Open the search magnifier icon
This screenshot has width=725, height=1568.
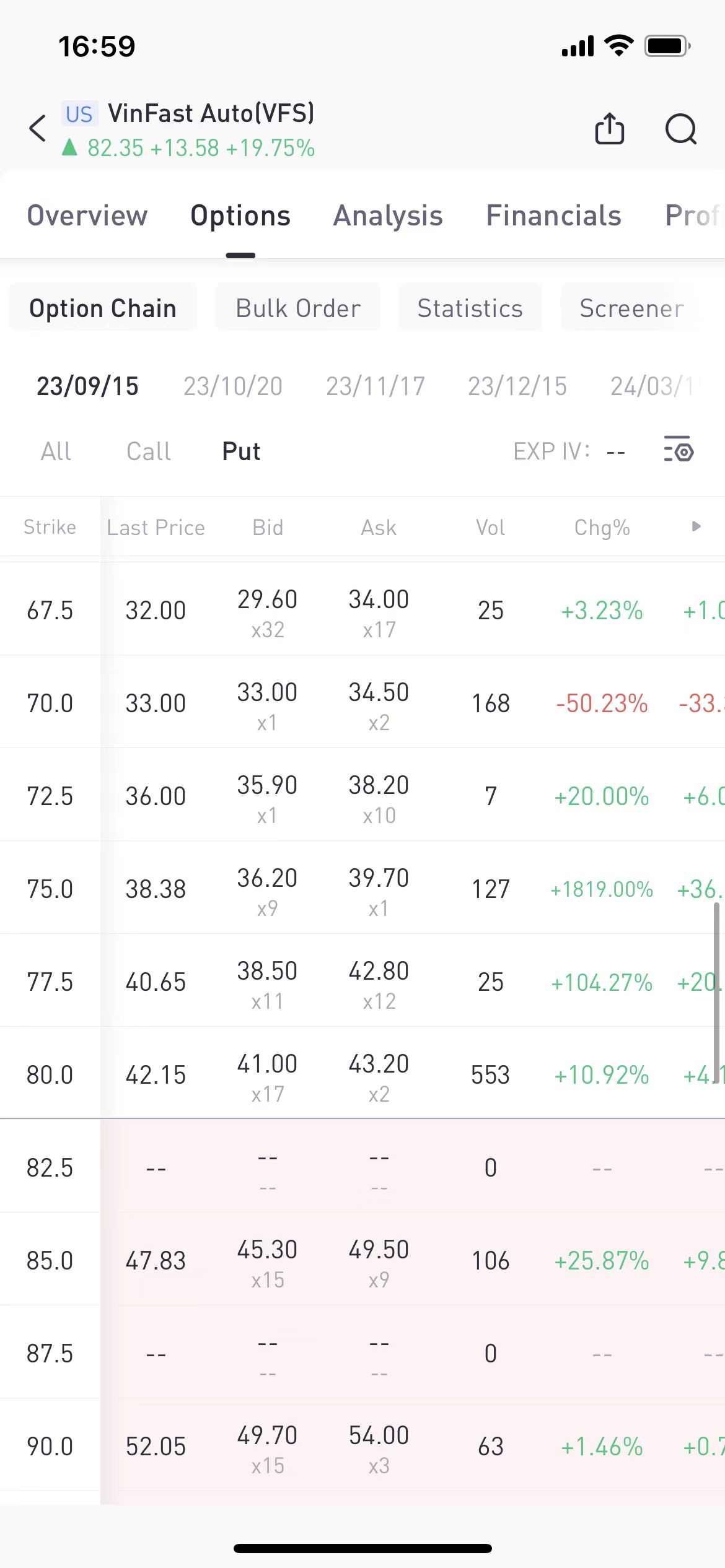[680, 129]
